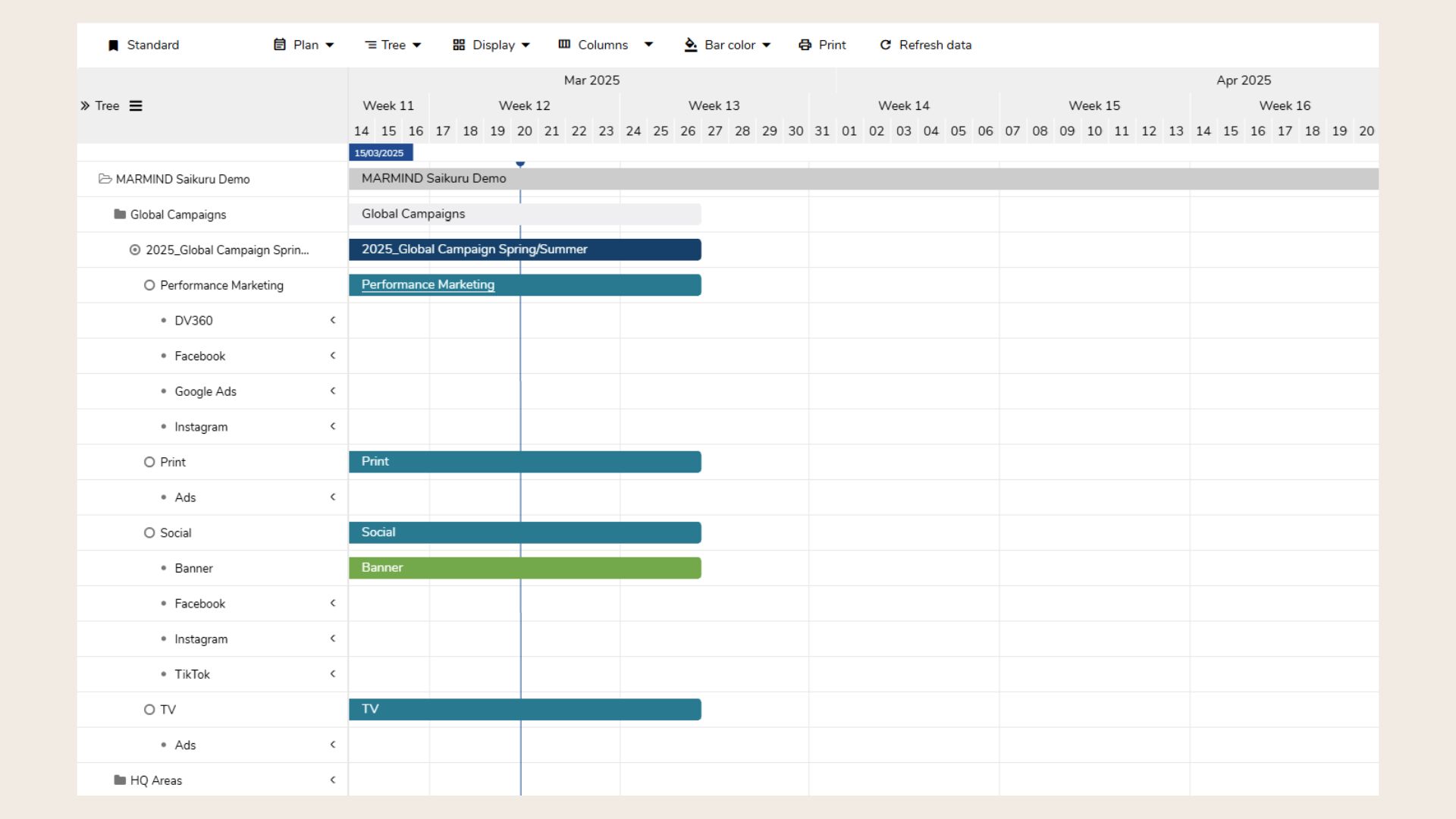Open the Columns menu
Image resolution: width=1456 pixels, height=819 pixels.
(x=603, y=45)
